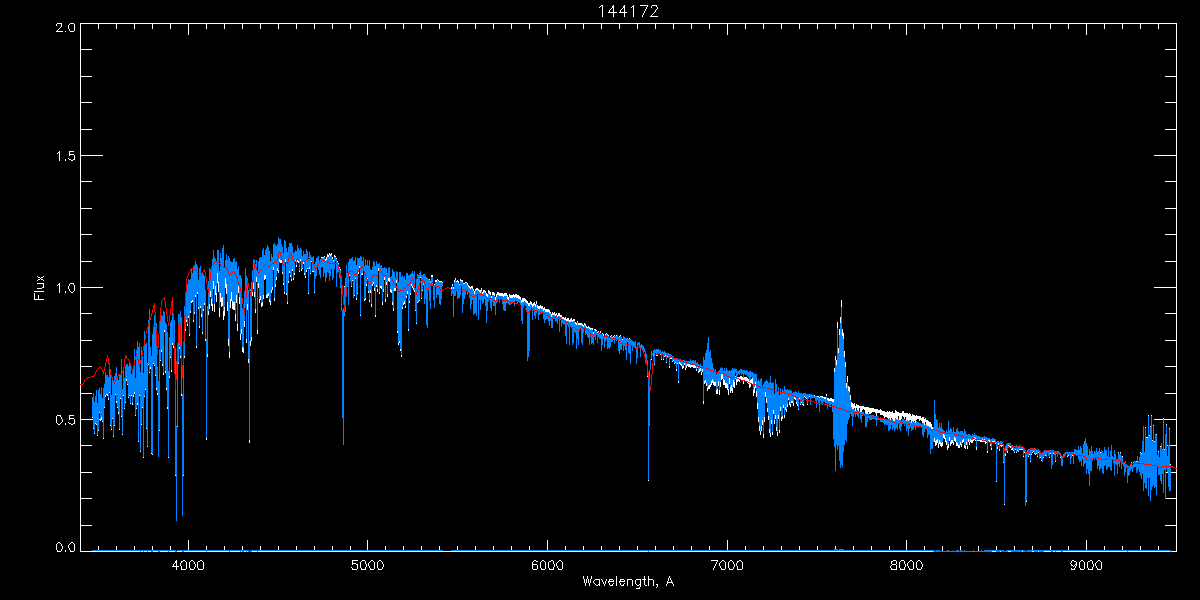This screenshot has width=1200, height=600.
Task: Click the 1.0 flux tick label
Action: point(65,288)
